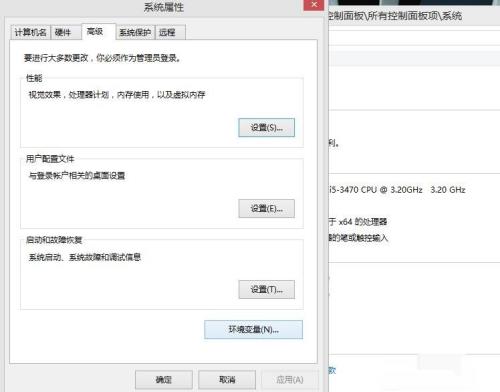The height and width of the screenshot is (392, 500).
Task: Click the partially hidden blue link at bottom
Action: (332, 370)
